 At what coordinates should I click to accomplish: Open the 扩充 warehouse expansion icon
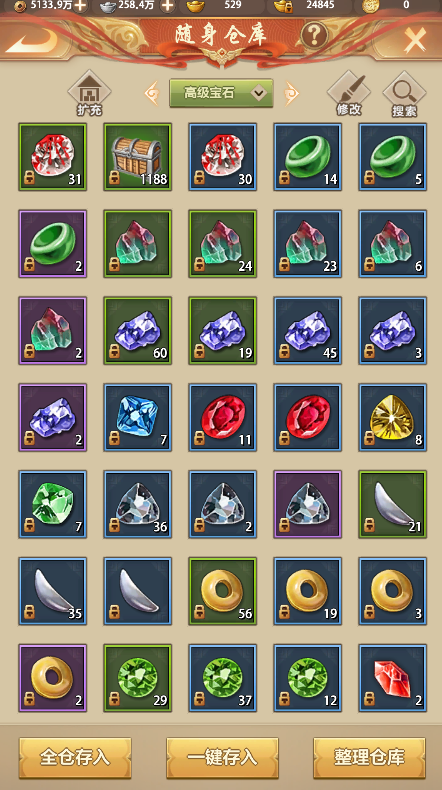89,94
